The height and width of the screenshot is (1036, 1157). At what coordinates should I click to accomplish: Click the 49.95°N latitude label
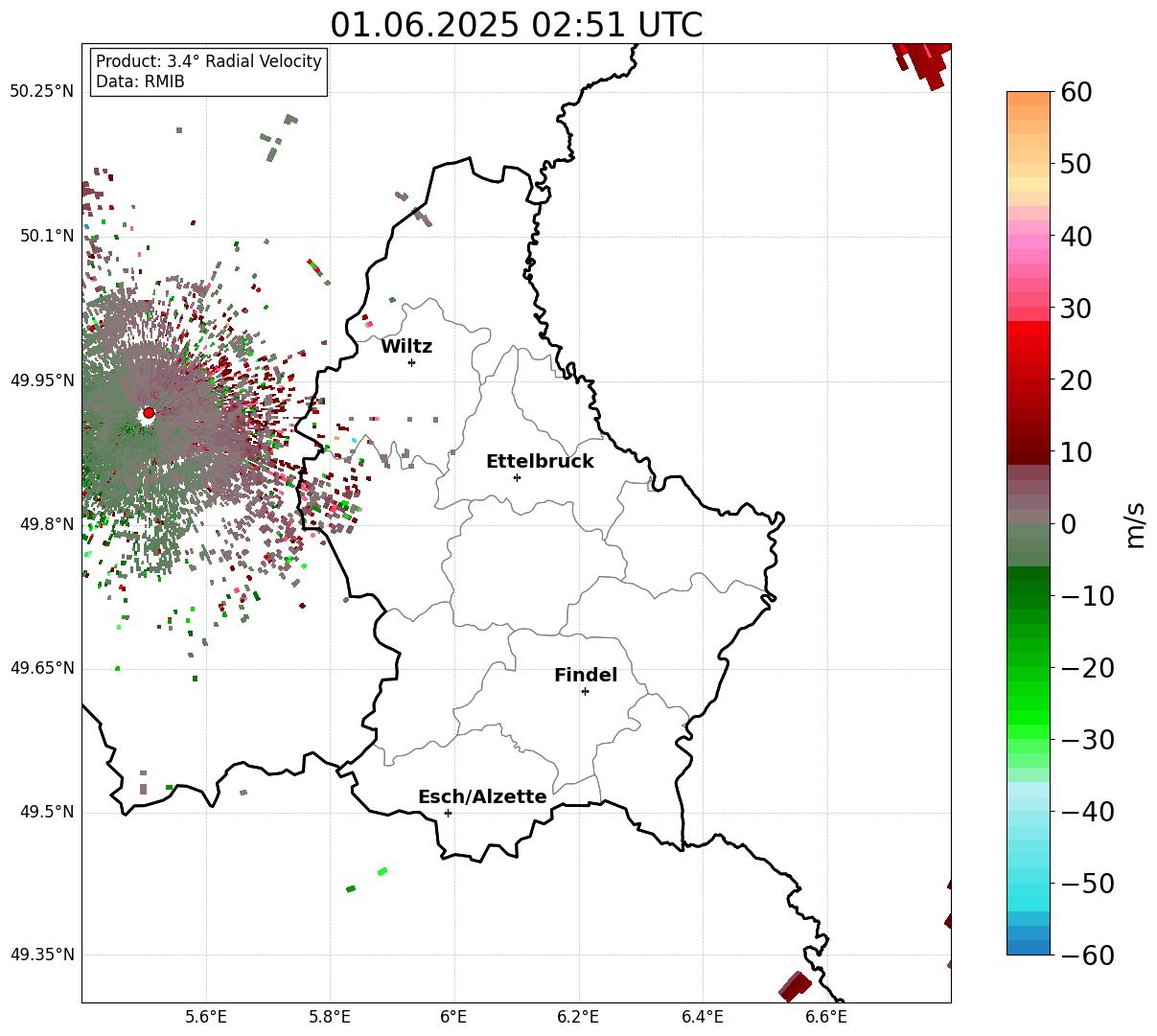(x=41, y=380)
